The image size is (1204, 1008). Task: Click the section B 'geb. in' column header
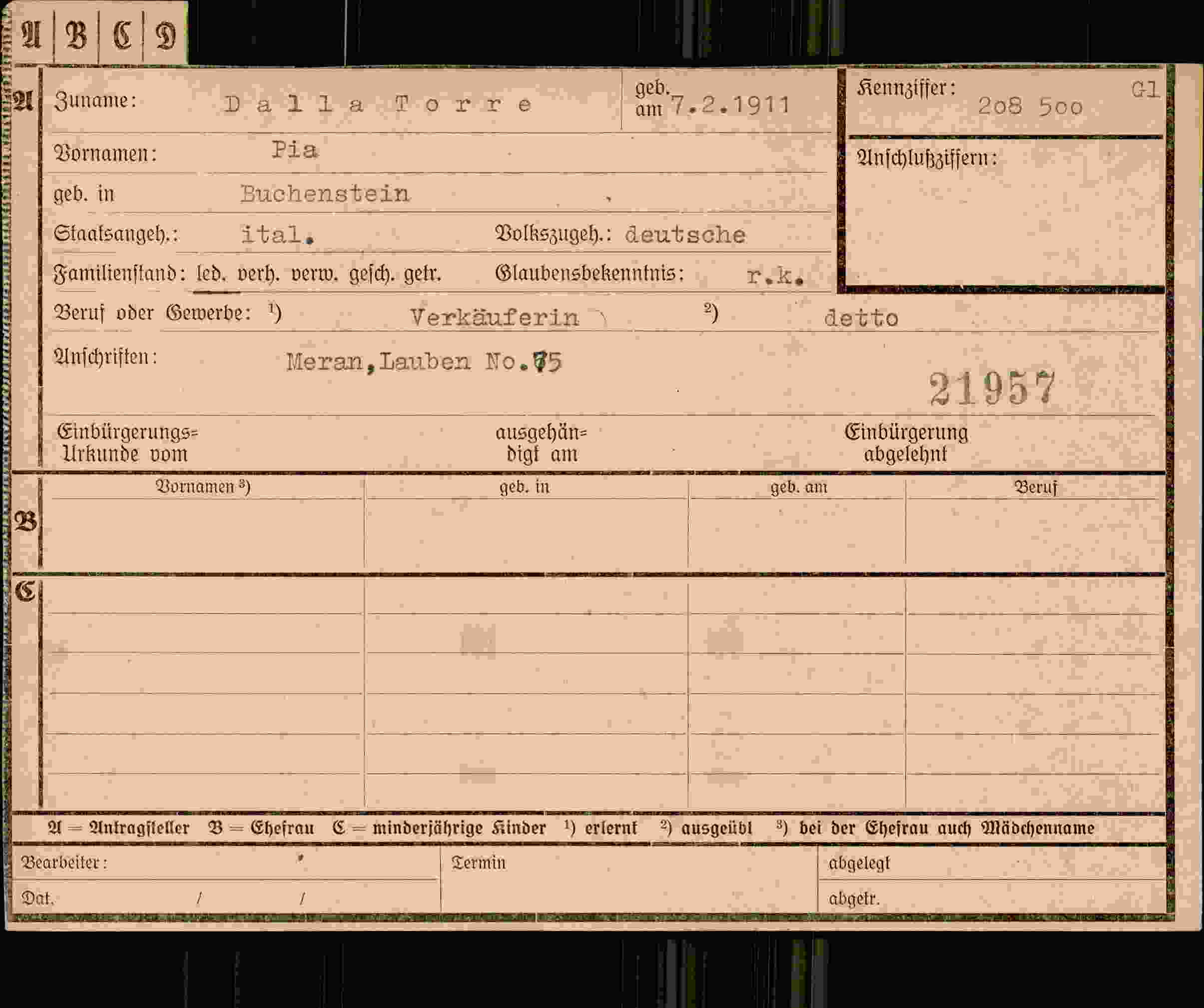point(524,487)
